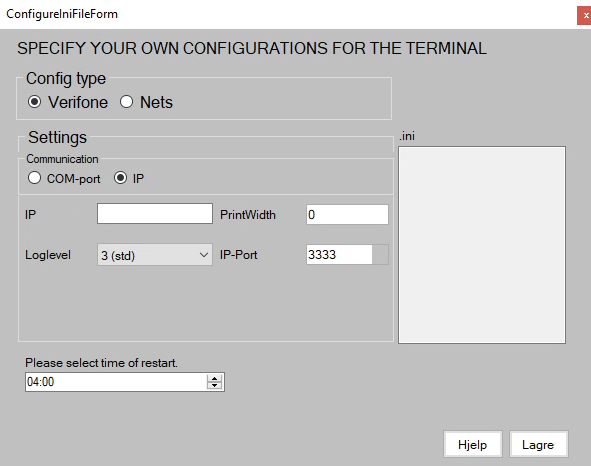591x466 pixels.
Task: Click inside the .ini preview text area
Action: pos(482,245)
